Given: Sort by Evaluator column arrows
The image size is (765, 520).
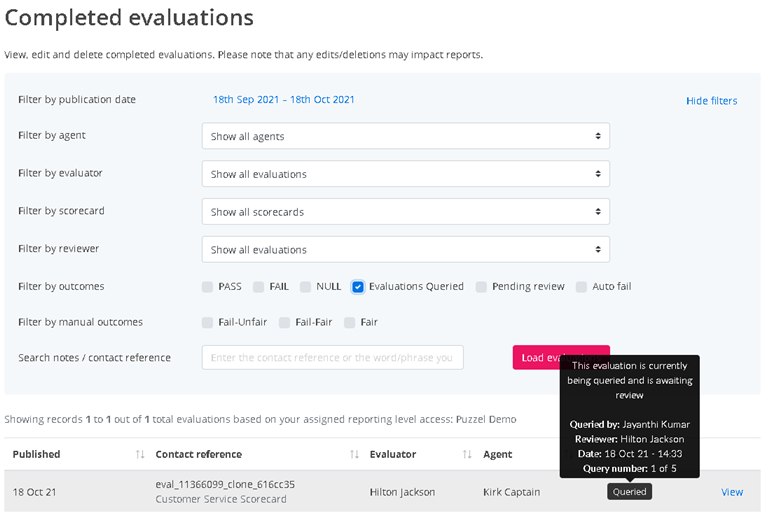Looking at the screenshot, I should [467, 454].
